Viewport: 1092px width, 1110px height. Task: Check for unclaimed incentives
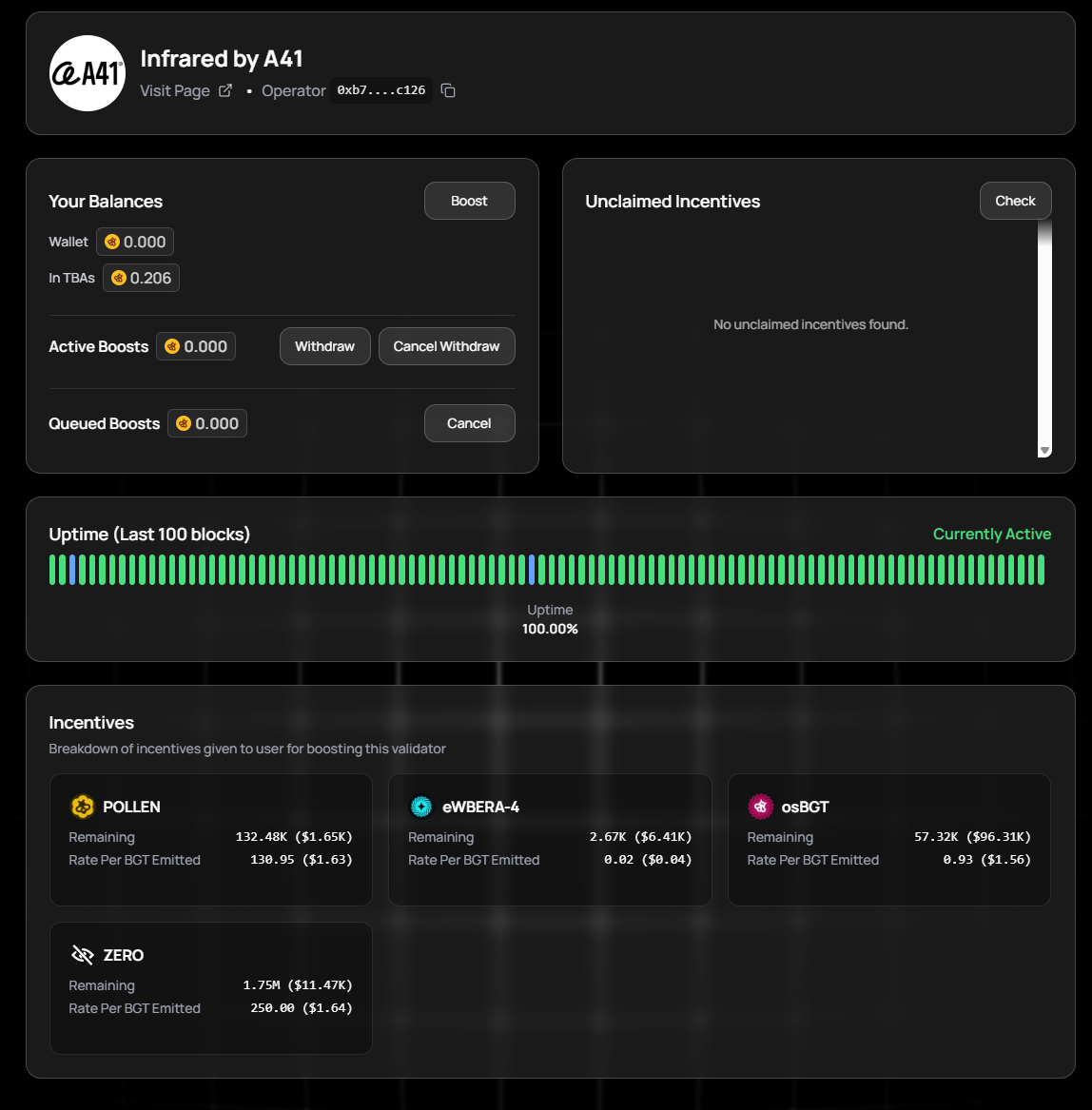tap(1015, 201)
